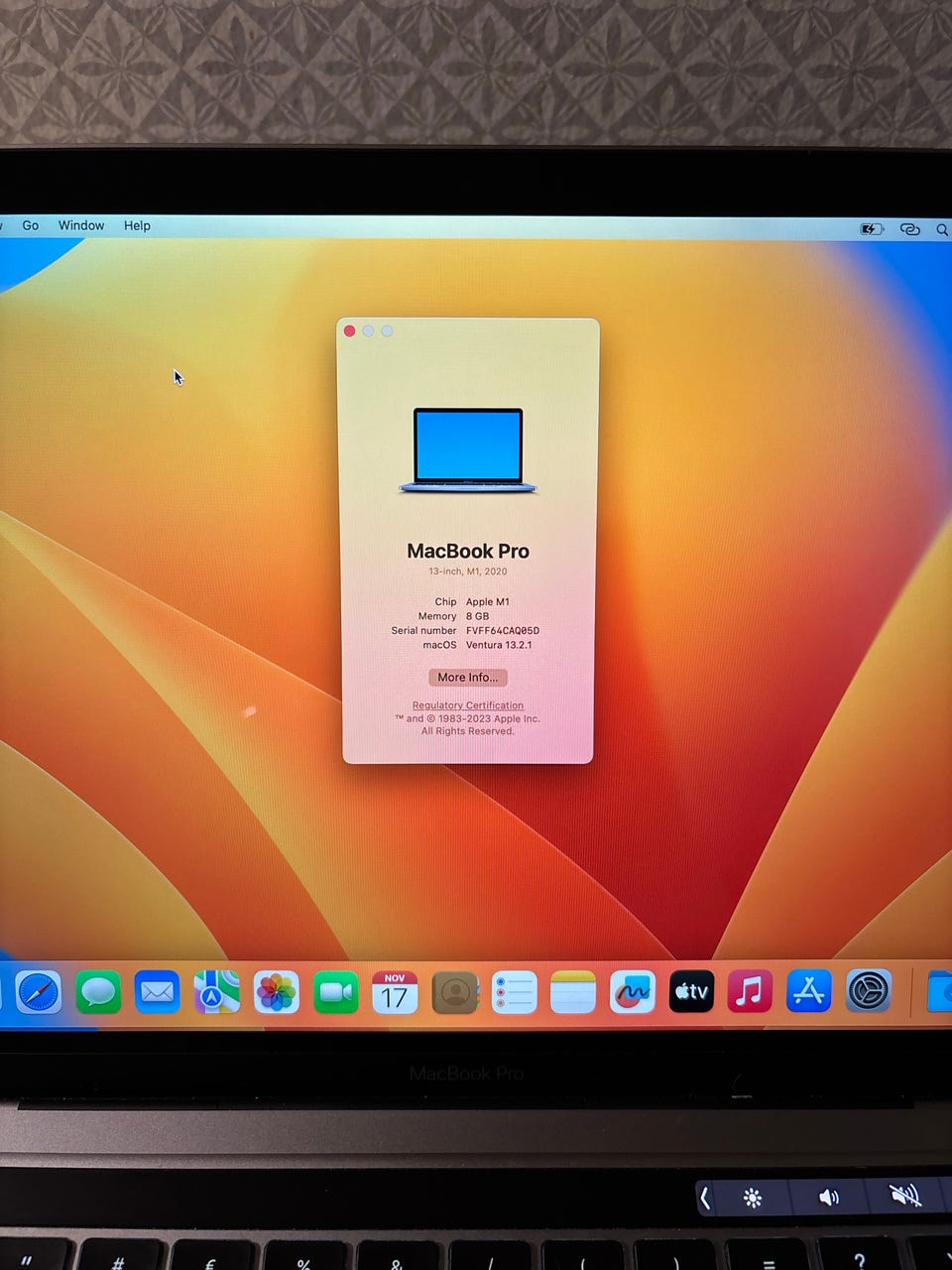Click the MacBook Pro title text
This screenshot has height=1270, width=952.
468,552
